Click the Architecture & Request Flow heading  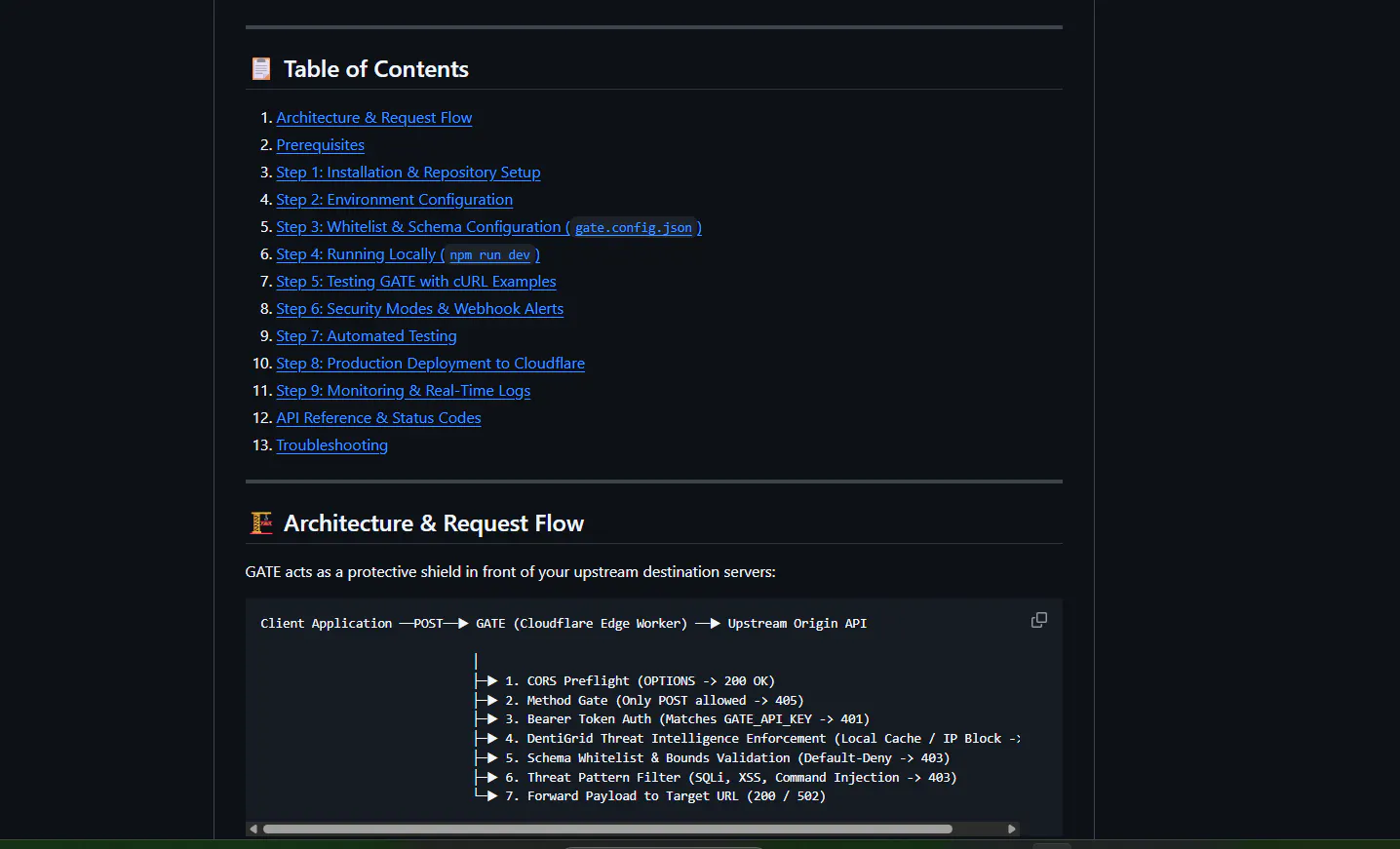coord(433,523)
